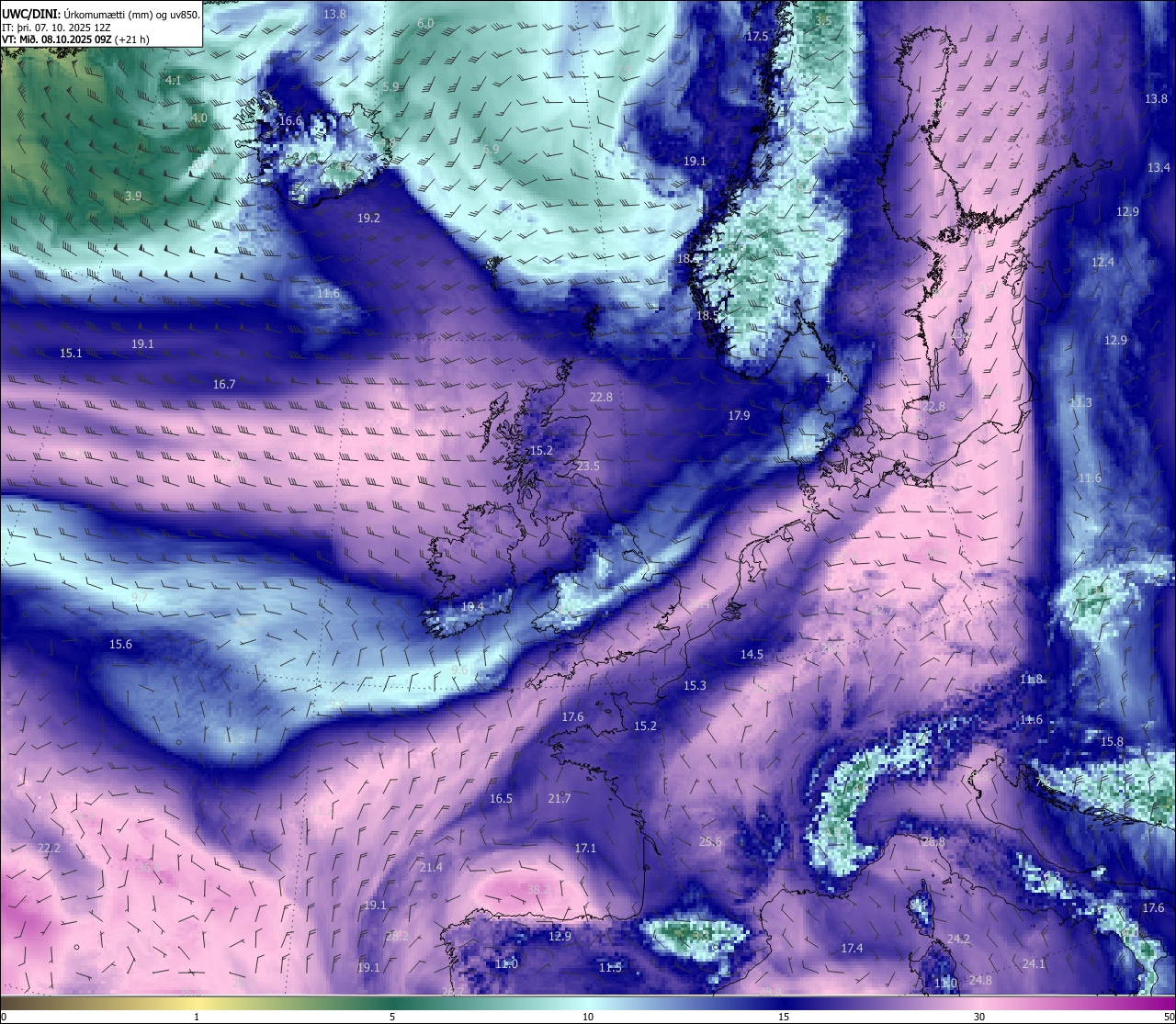
Task: Click the 26.8 value on the map
Action: click(933, 841)
